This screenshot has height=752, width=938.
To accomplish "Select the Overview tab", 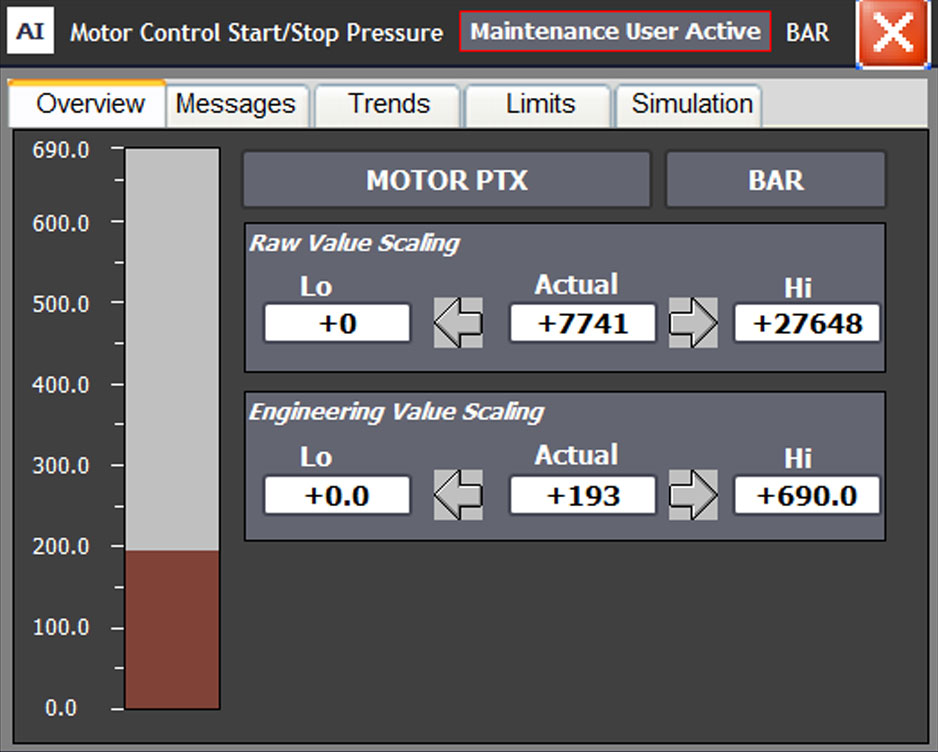I will pyautogui.click(x=87, y=104).
